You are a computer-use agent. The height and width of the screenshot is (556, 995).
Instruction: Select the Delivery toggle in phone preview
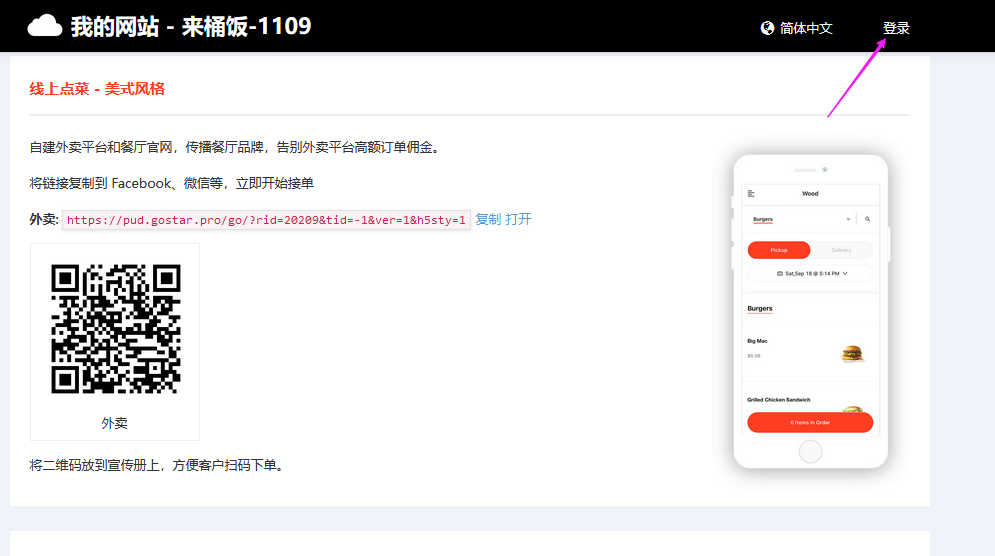[841, 250]
